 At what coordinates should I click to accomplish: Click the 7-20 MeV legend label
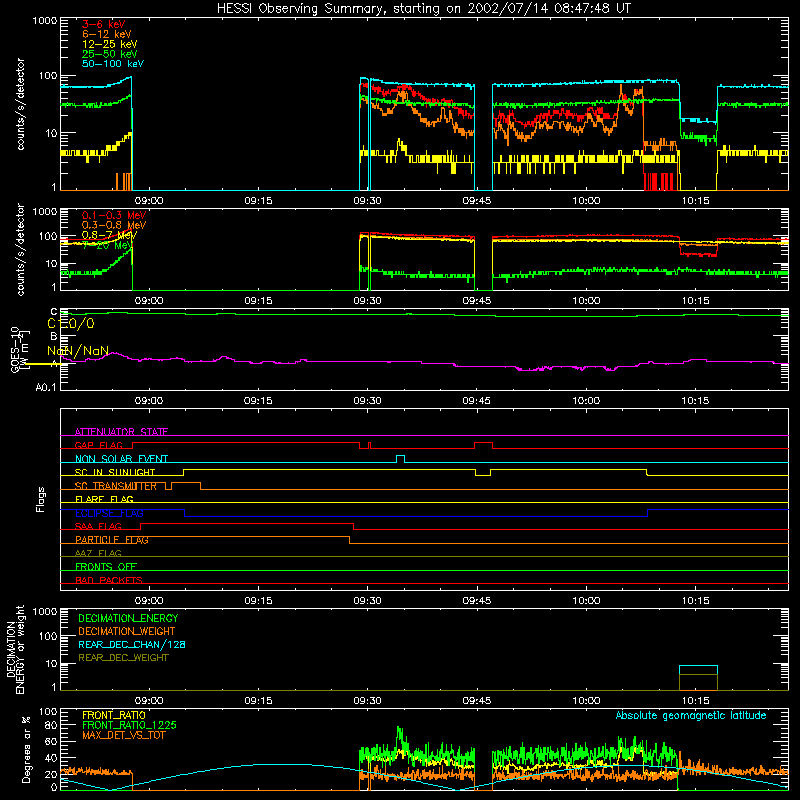coord(107,245)
